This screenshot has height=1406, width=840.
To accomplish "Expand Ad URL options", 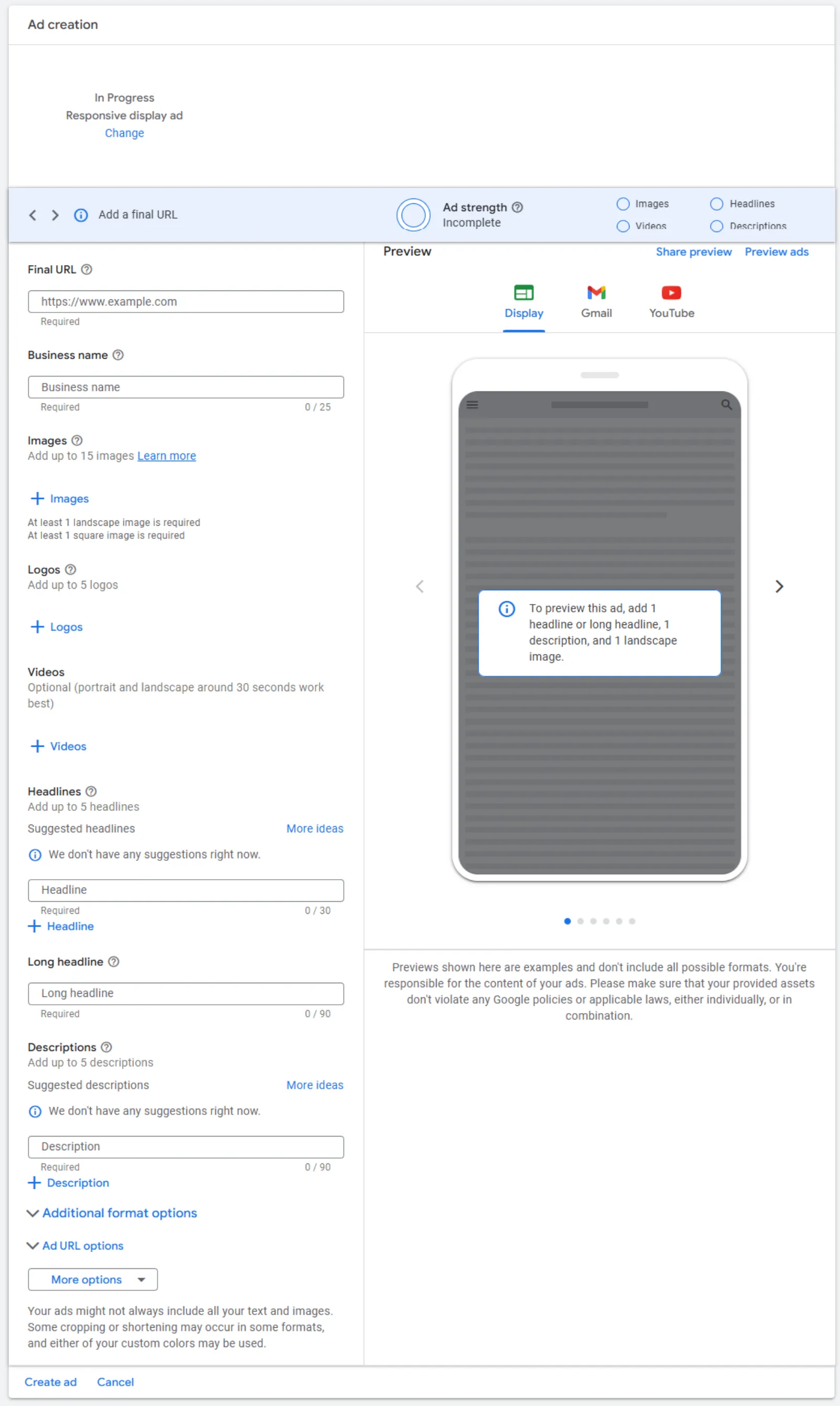I will 75,1246.
